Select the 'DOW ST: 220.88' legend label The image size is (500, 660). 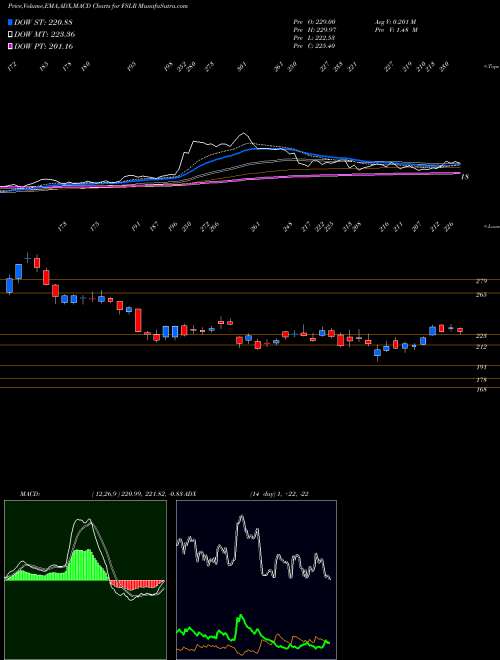[44, 22]
